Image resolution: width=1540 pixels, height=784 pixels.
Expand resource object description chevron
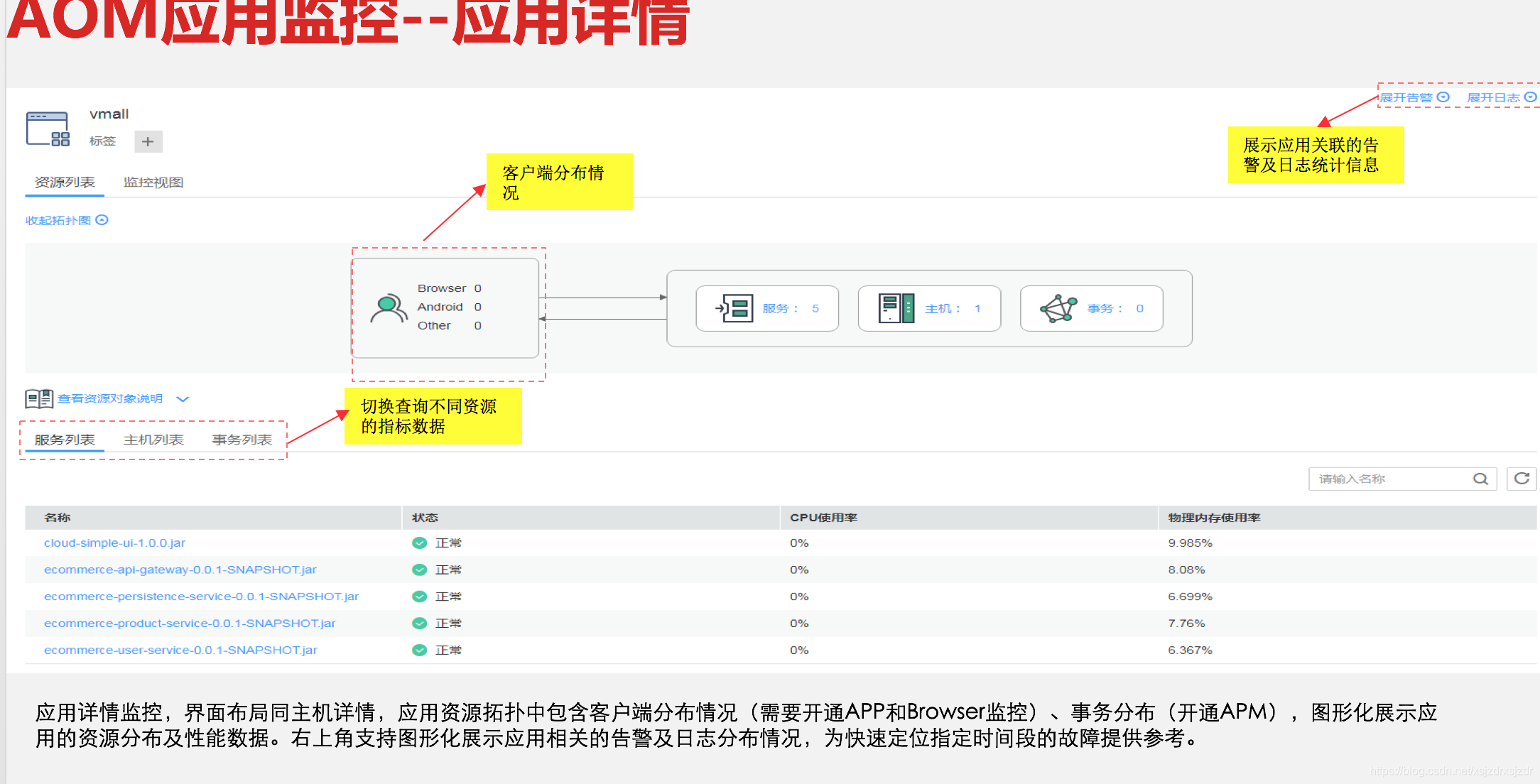click(183, 399)
